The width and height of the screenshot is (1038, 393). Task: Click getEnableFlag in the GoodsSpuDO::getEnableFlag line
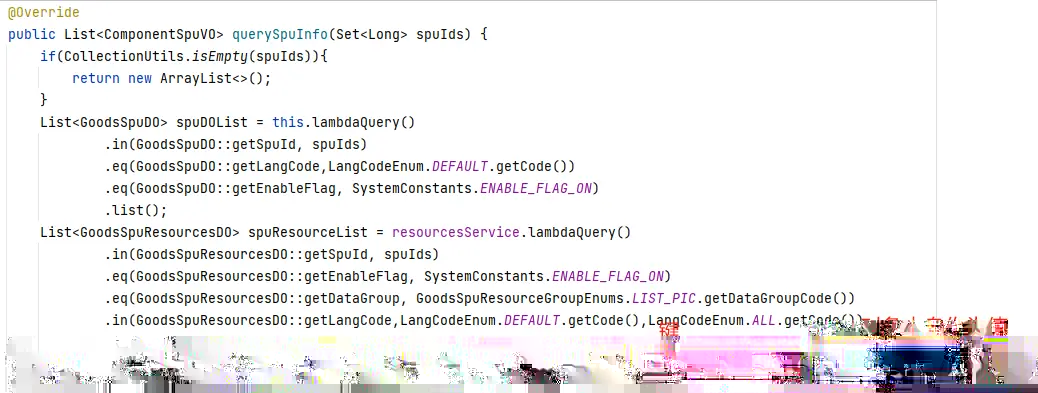284,189
